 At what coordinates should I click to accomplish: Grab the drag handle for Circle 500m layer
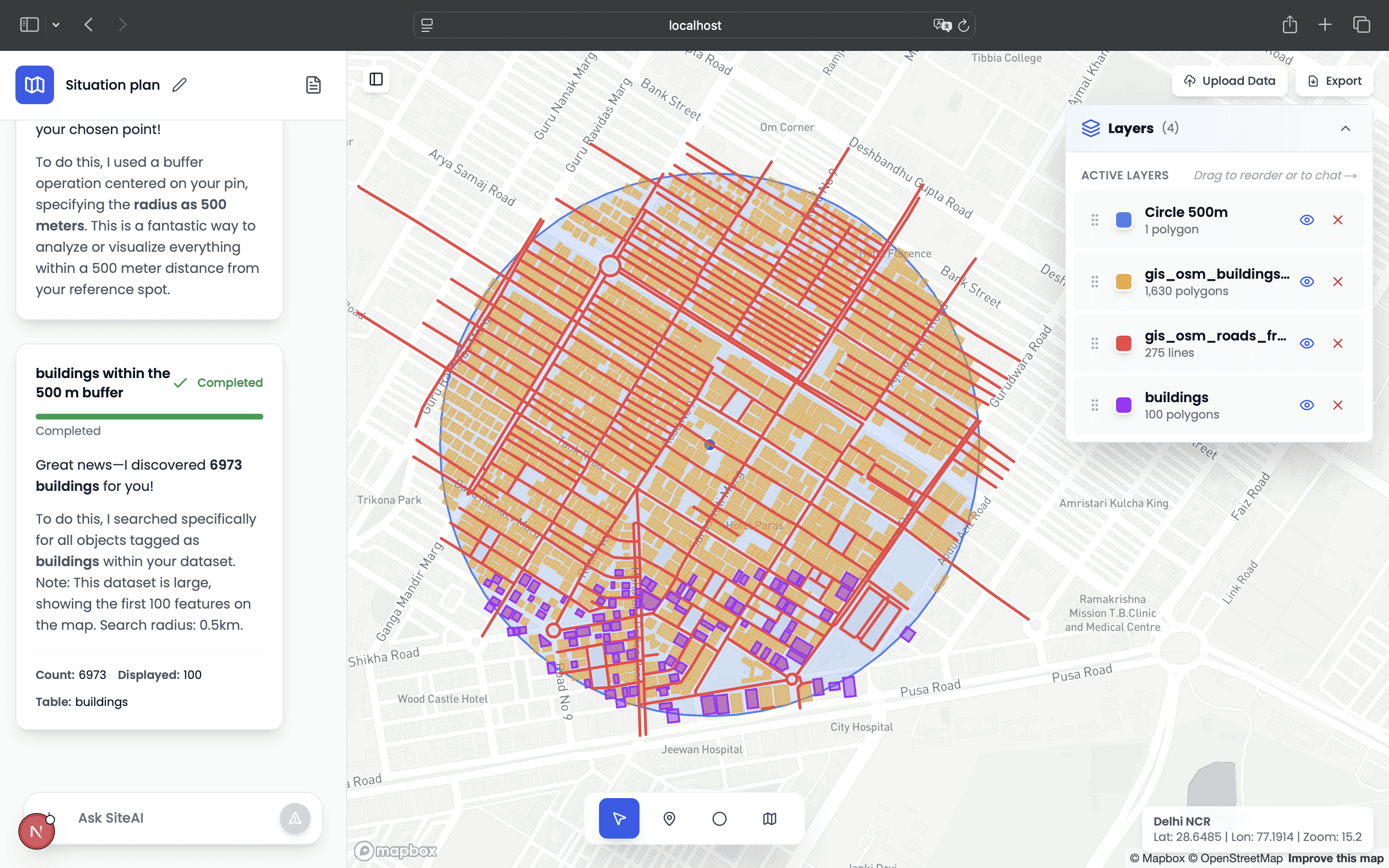pos(1094,220)
